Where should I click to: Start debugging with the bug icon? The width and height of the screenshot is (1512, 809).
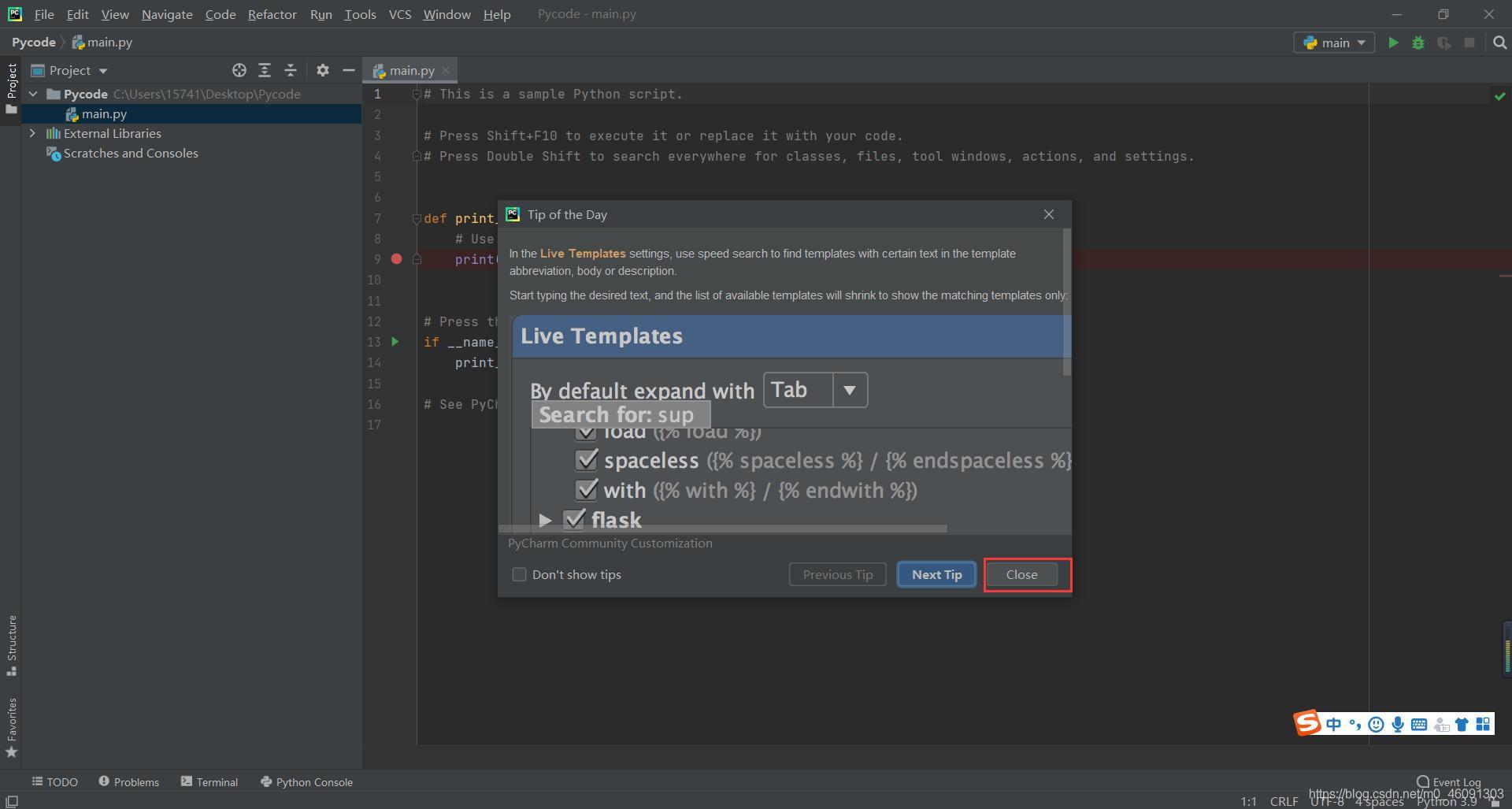coord(1418,43)
